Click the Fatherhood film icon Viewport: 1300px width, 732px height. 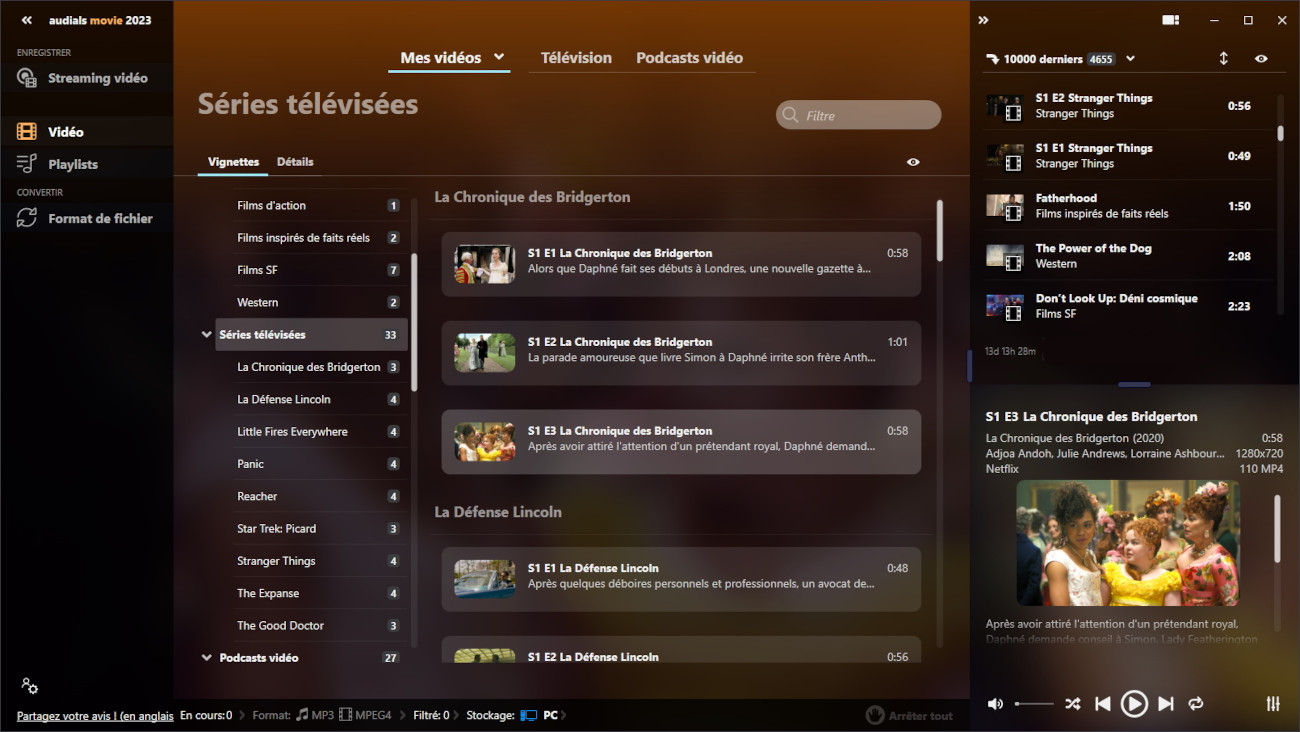tap(1014, 212)
